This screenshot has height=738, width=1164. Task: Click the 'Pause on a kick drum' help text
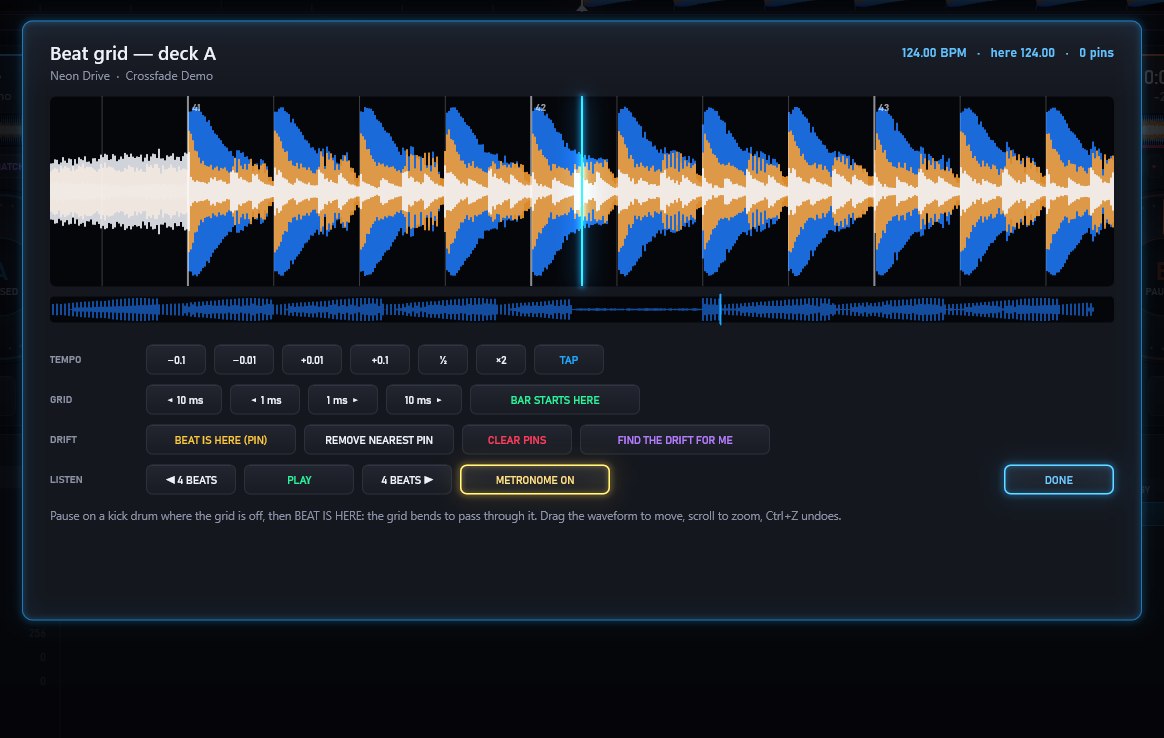click(445, 516)
